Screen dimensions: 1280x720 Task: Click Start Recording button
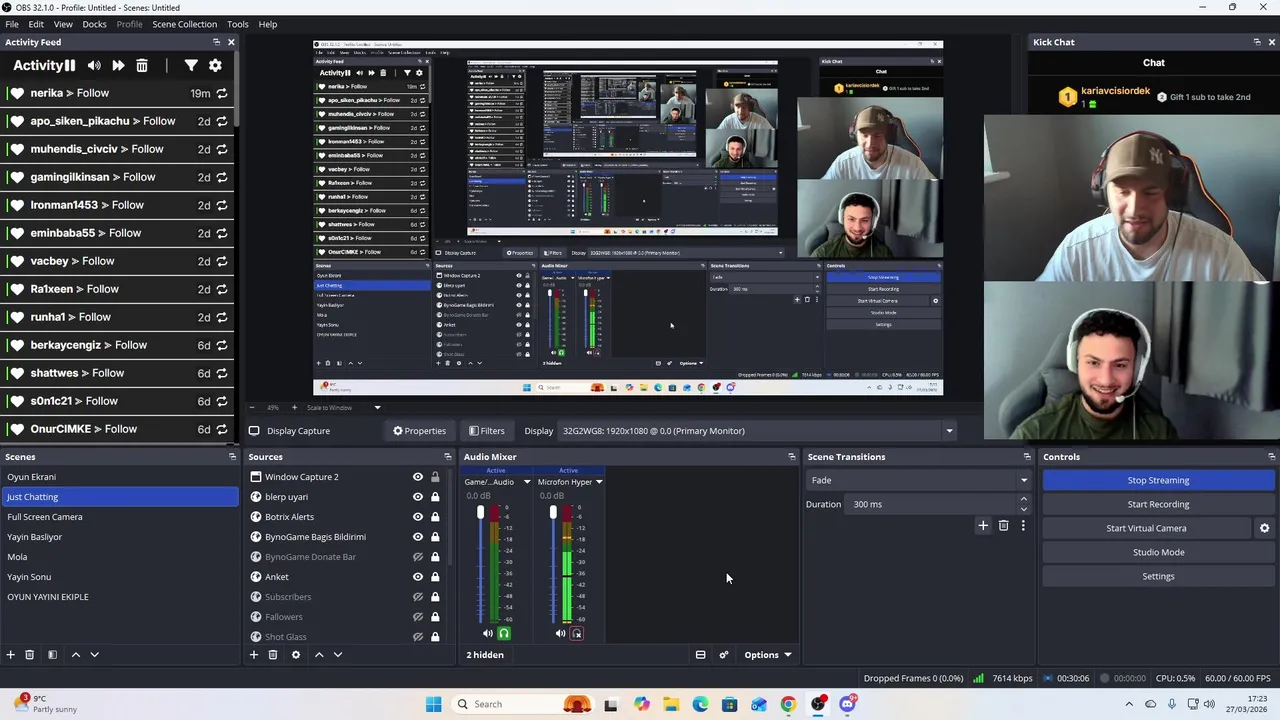point(1158,504)
